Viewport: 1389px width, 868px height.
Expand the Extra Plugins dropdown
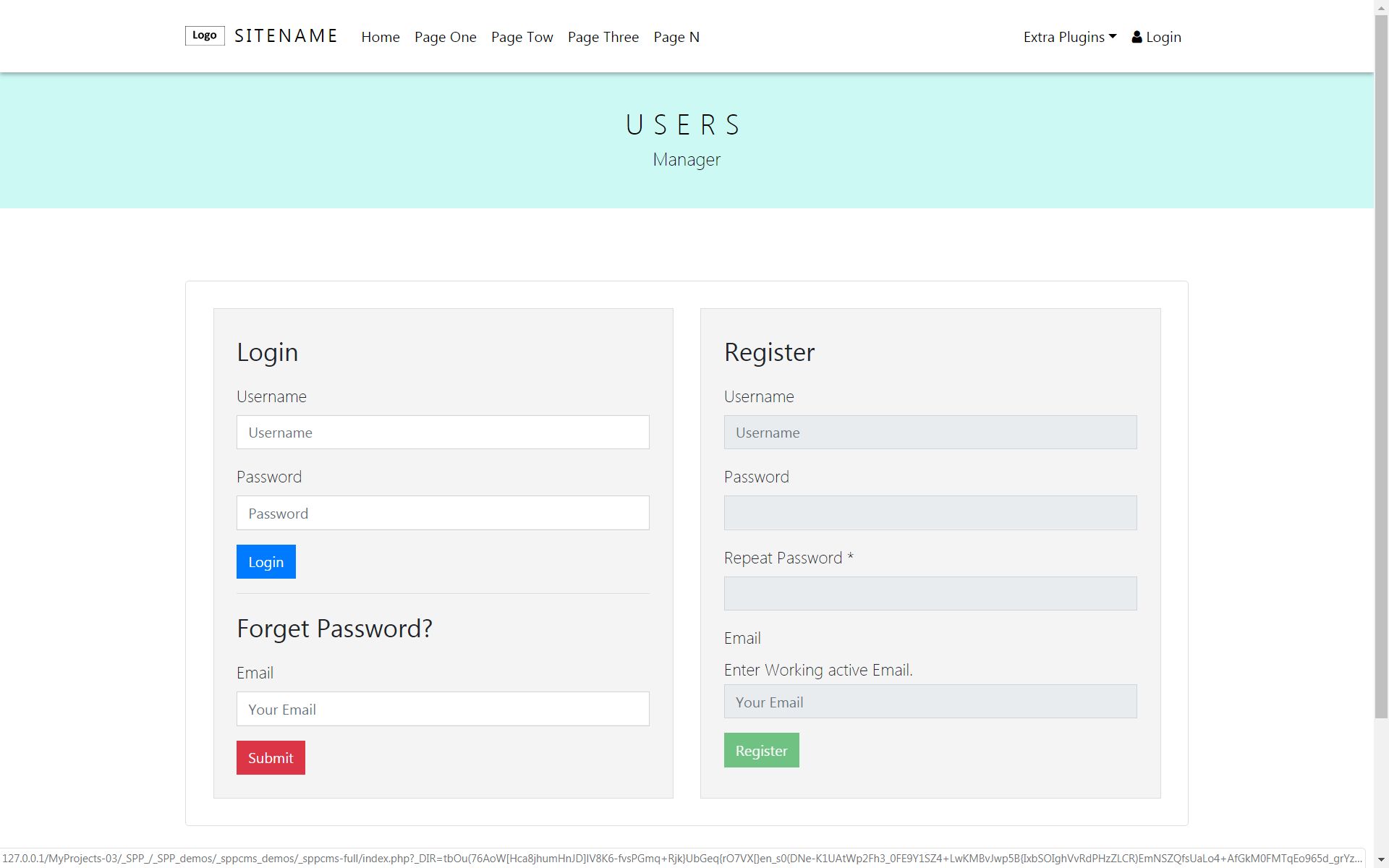click(x=1069, y=37)
